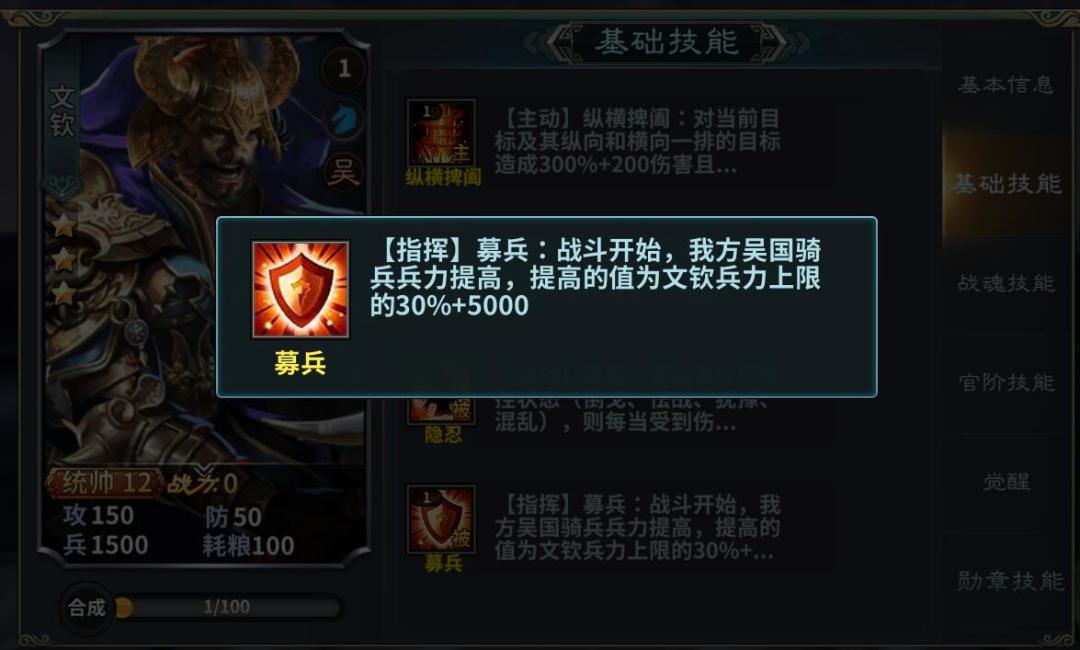Expand the stats panel chevron arrow

click(x=204, y=471)
